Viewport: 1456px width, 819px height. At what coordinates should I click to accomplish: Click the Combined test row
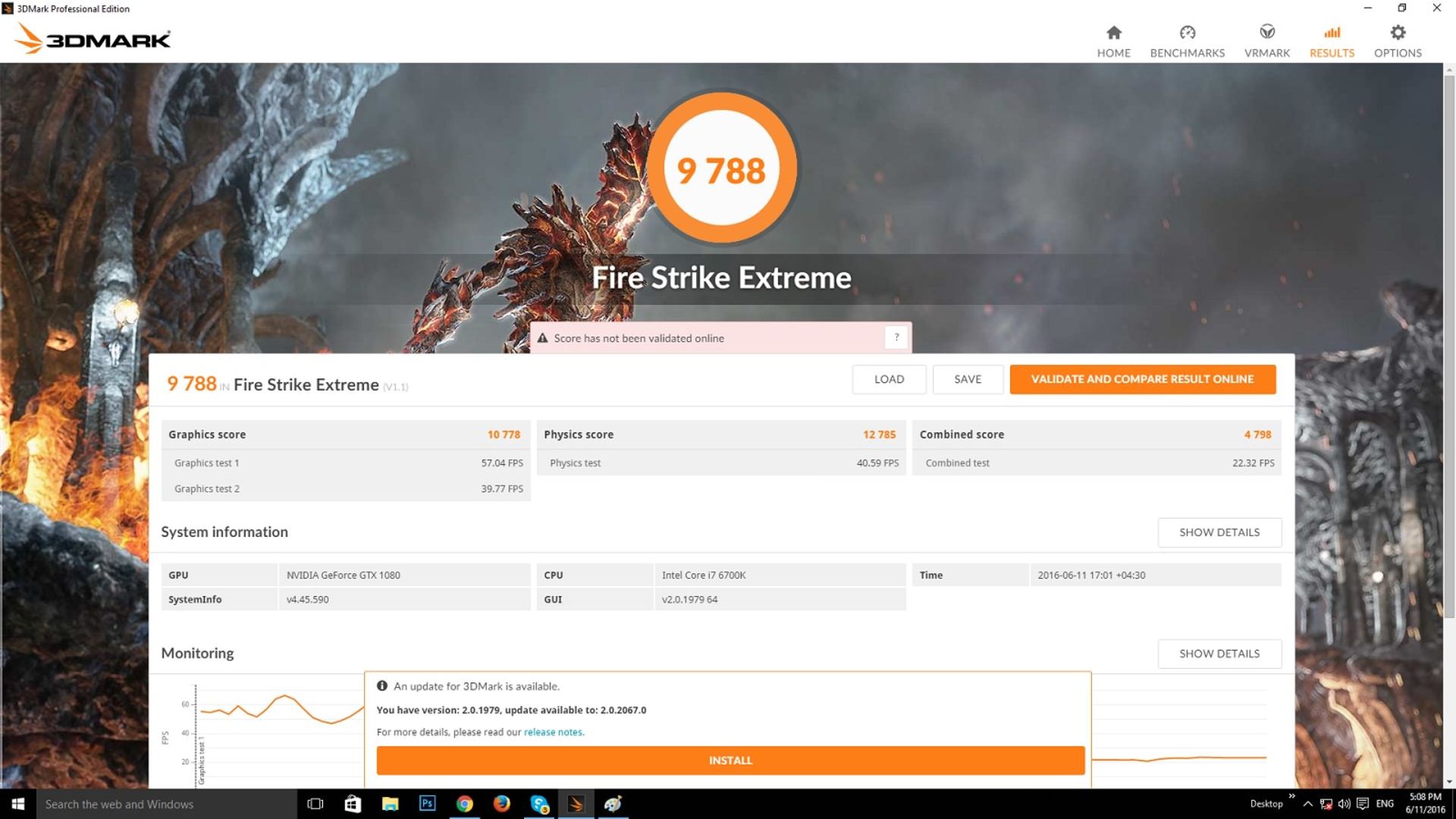1097,463
